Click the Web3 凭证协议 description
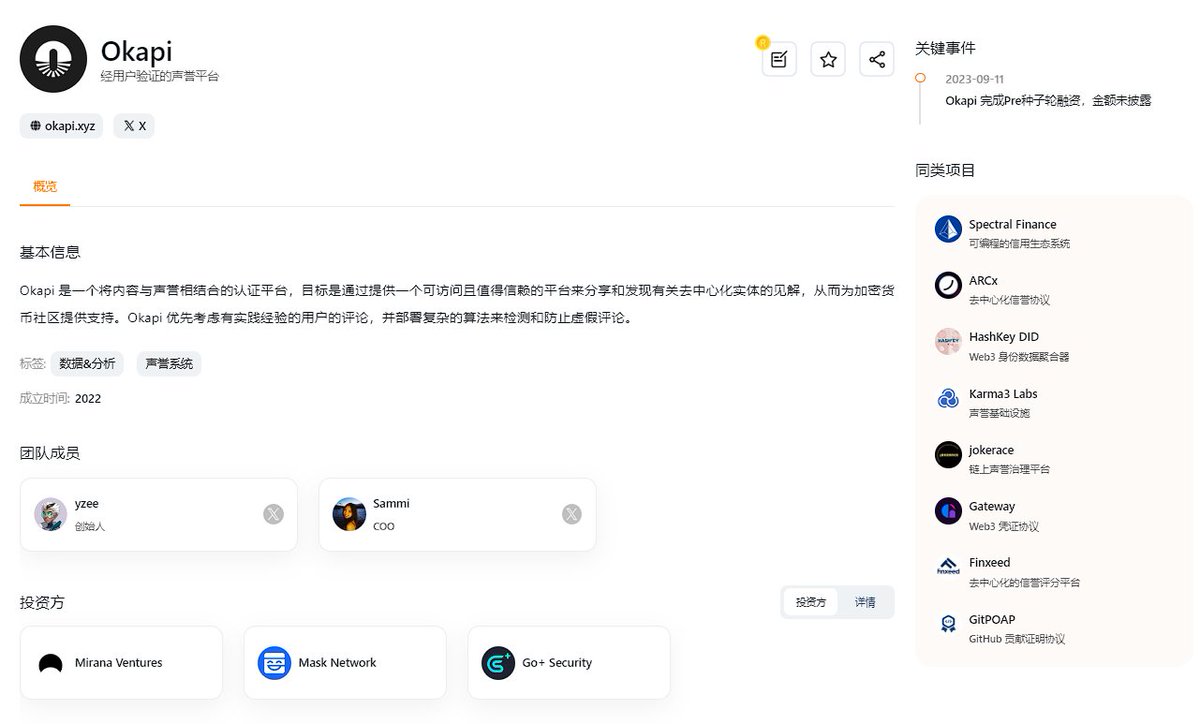1200x724 pixels. (1004, 526)
